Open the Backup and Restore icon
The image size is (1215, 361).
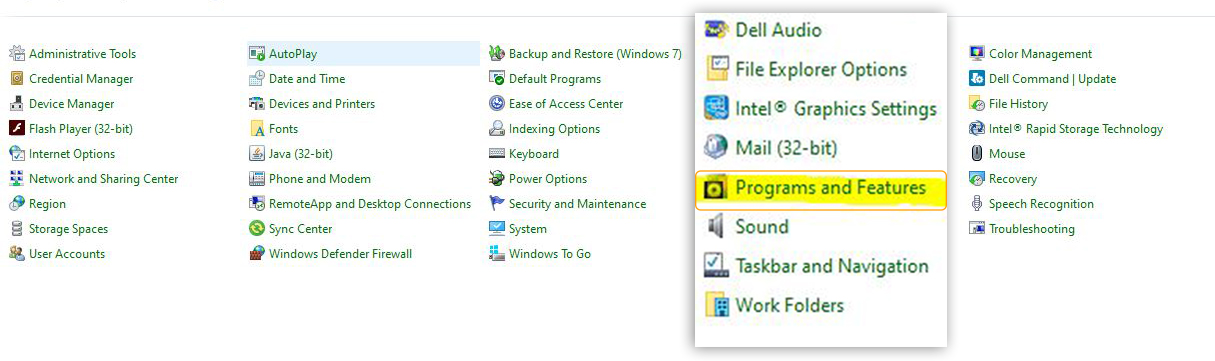point(497,54)
